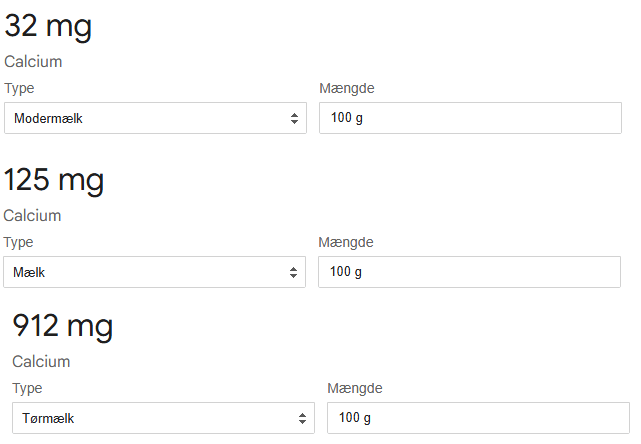The image size is (641, 444).
Task: Open the Tørmælk type dropdown
Action: (164, 418)
